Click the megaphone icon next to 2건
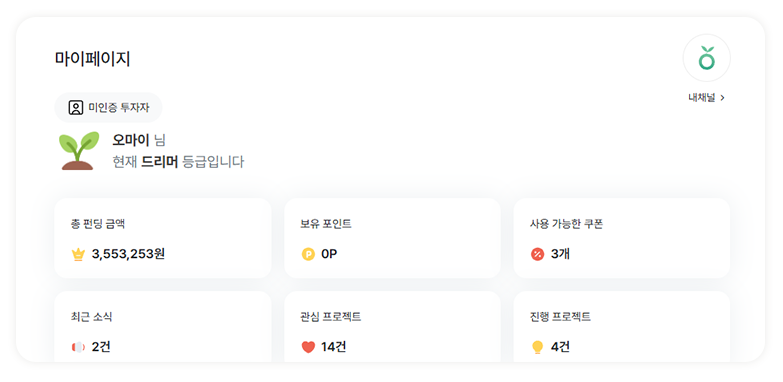 78,347
